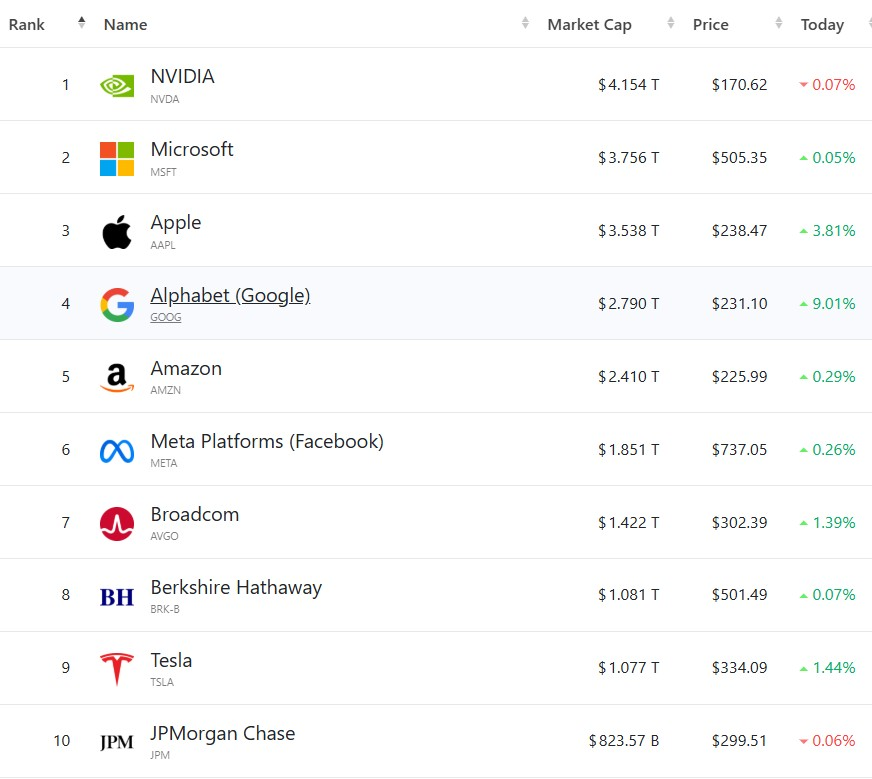Select the $4.154 T market cap value
This screenshot has height=779, width=872.
coord(628,85)
